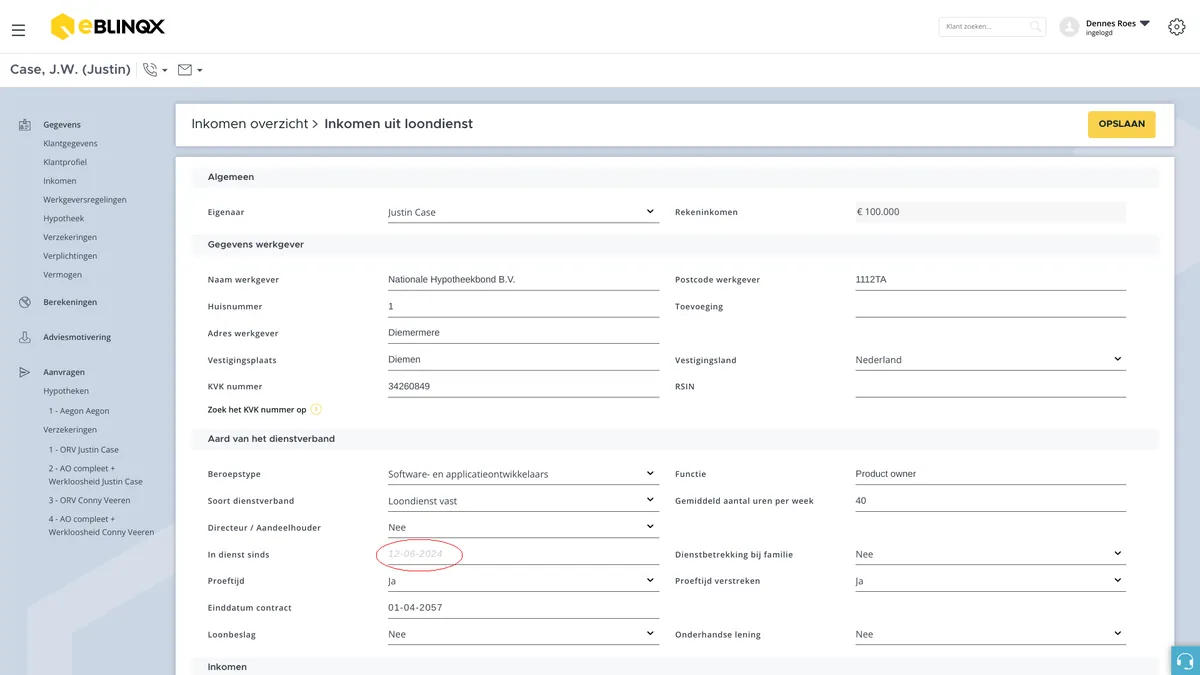
Task: Select Hypotheek in the sidebar
Action: (64, 218)
